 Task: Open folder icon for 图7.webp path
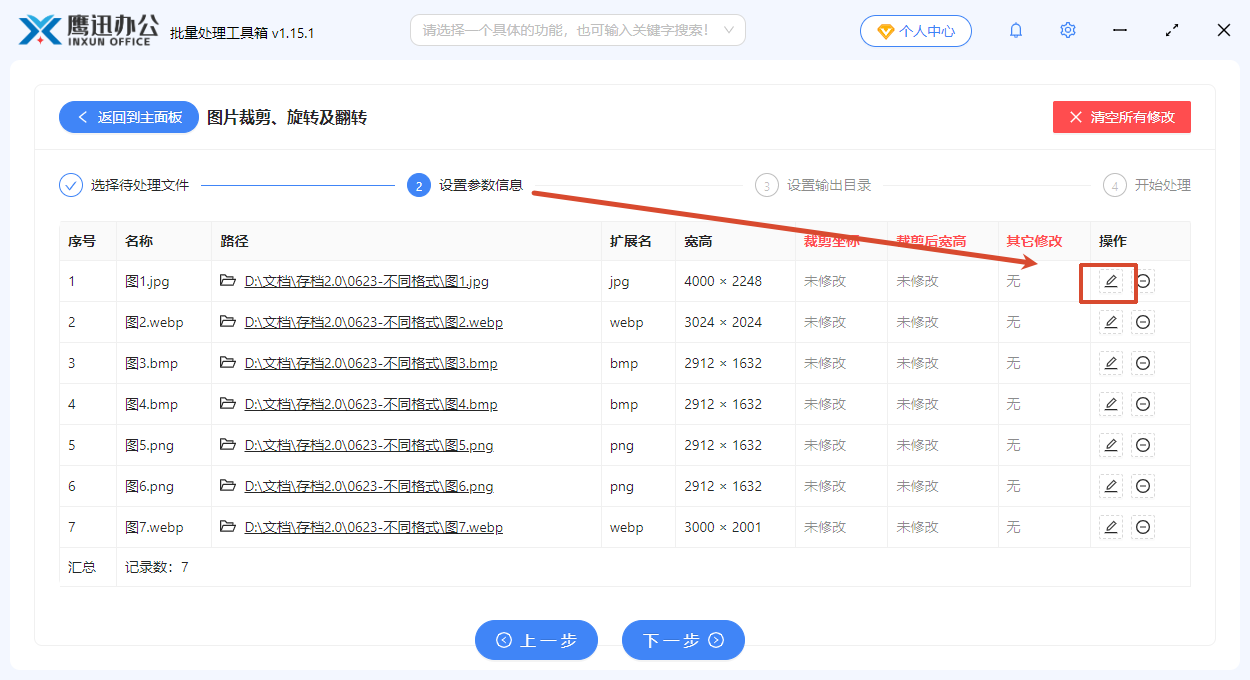(x=228, y=527)
